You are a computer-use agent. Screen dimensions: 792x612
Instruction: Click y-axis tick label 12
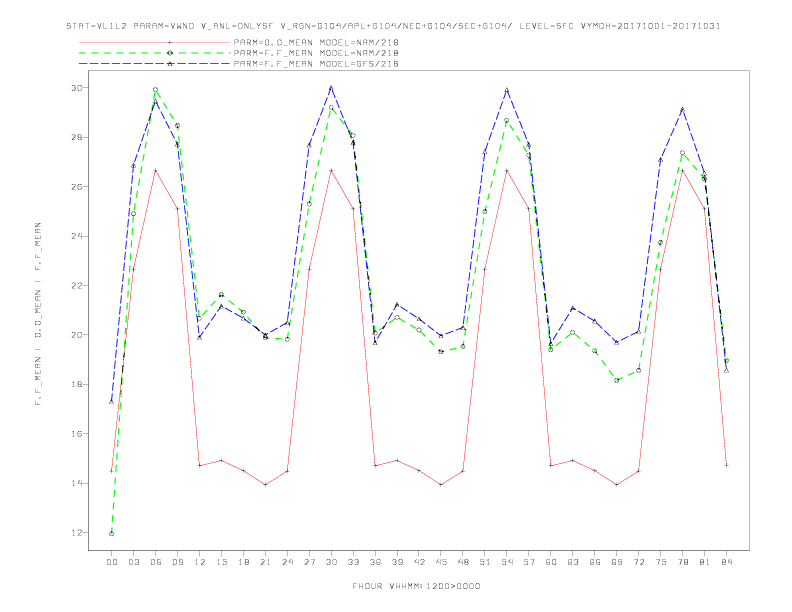(76, 533)
